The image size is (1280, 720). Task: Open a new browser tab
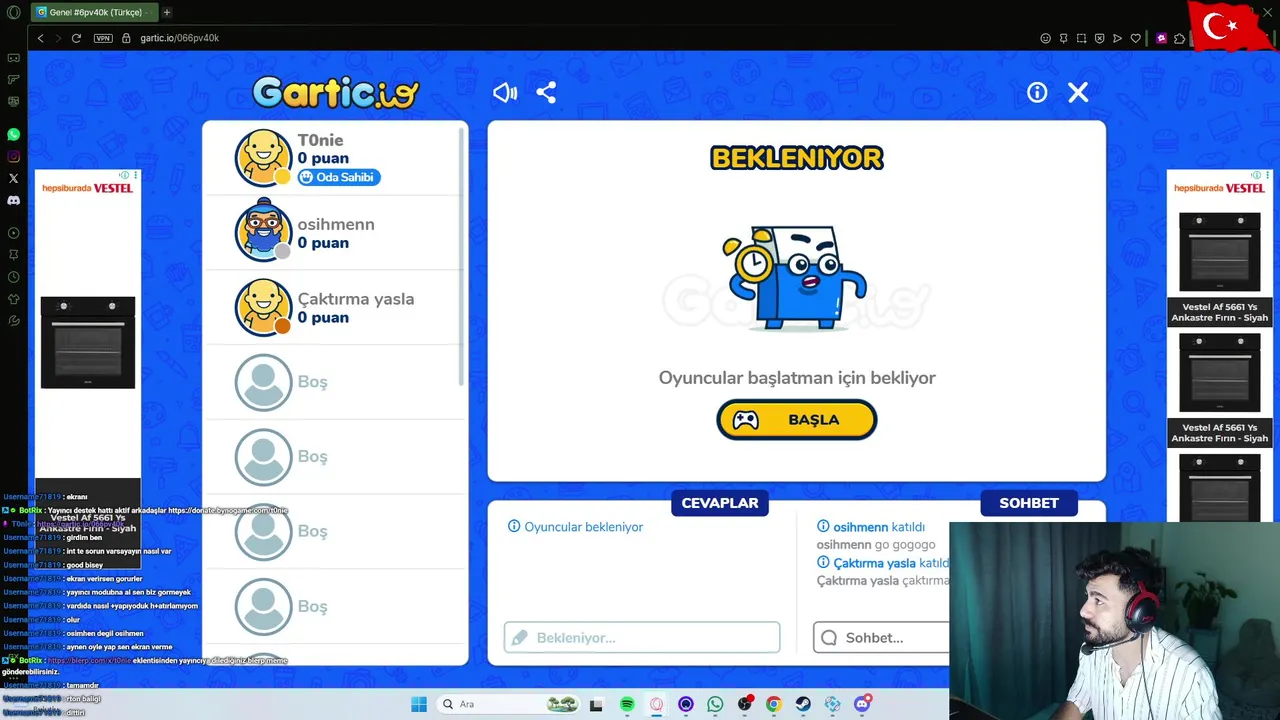coord(167,12)
